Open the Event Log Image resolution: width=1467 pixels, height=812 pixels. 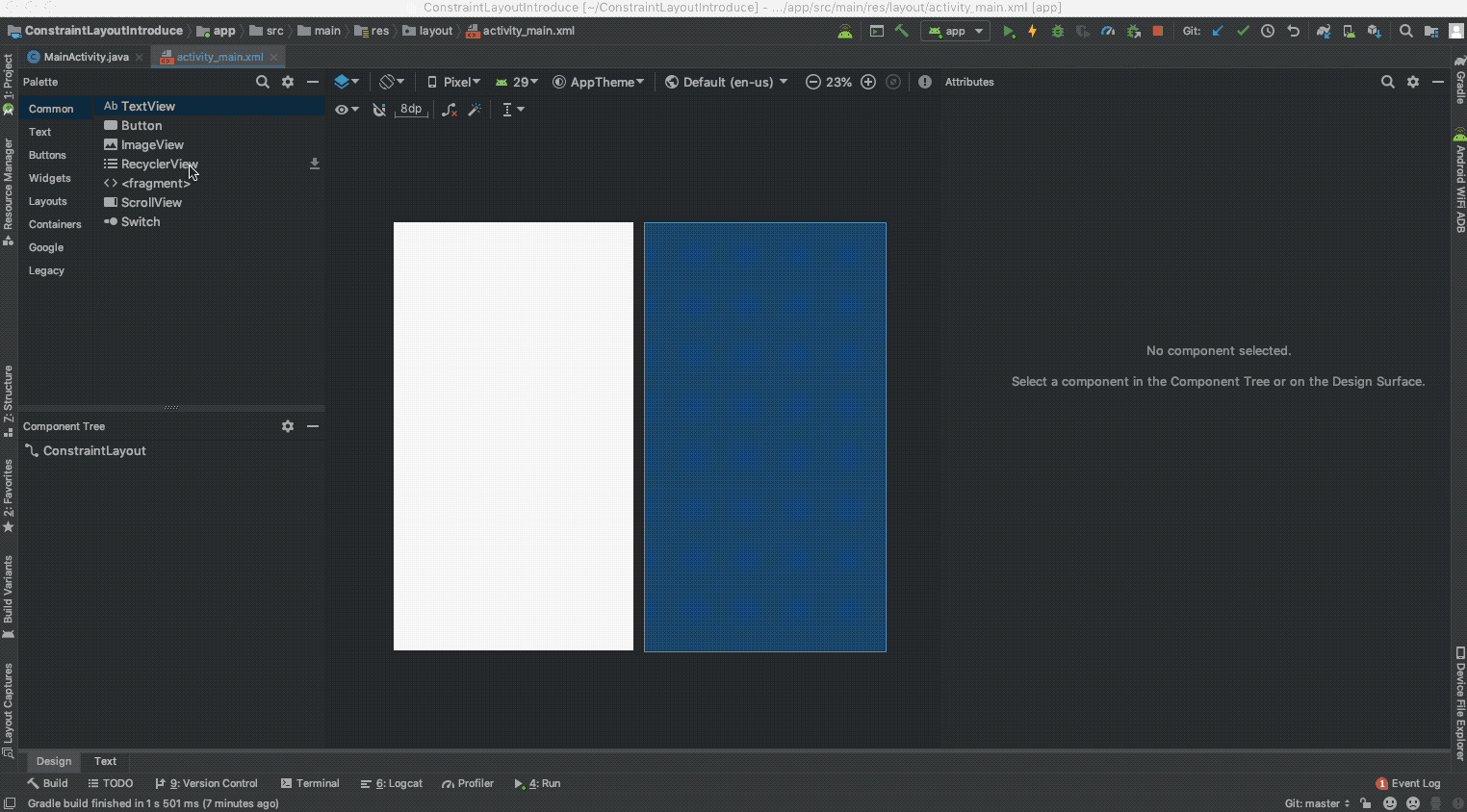coord(1408,783)
